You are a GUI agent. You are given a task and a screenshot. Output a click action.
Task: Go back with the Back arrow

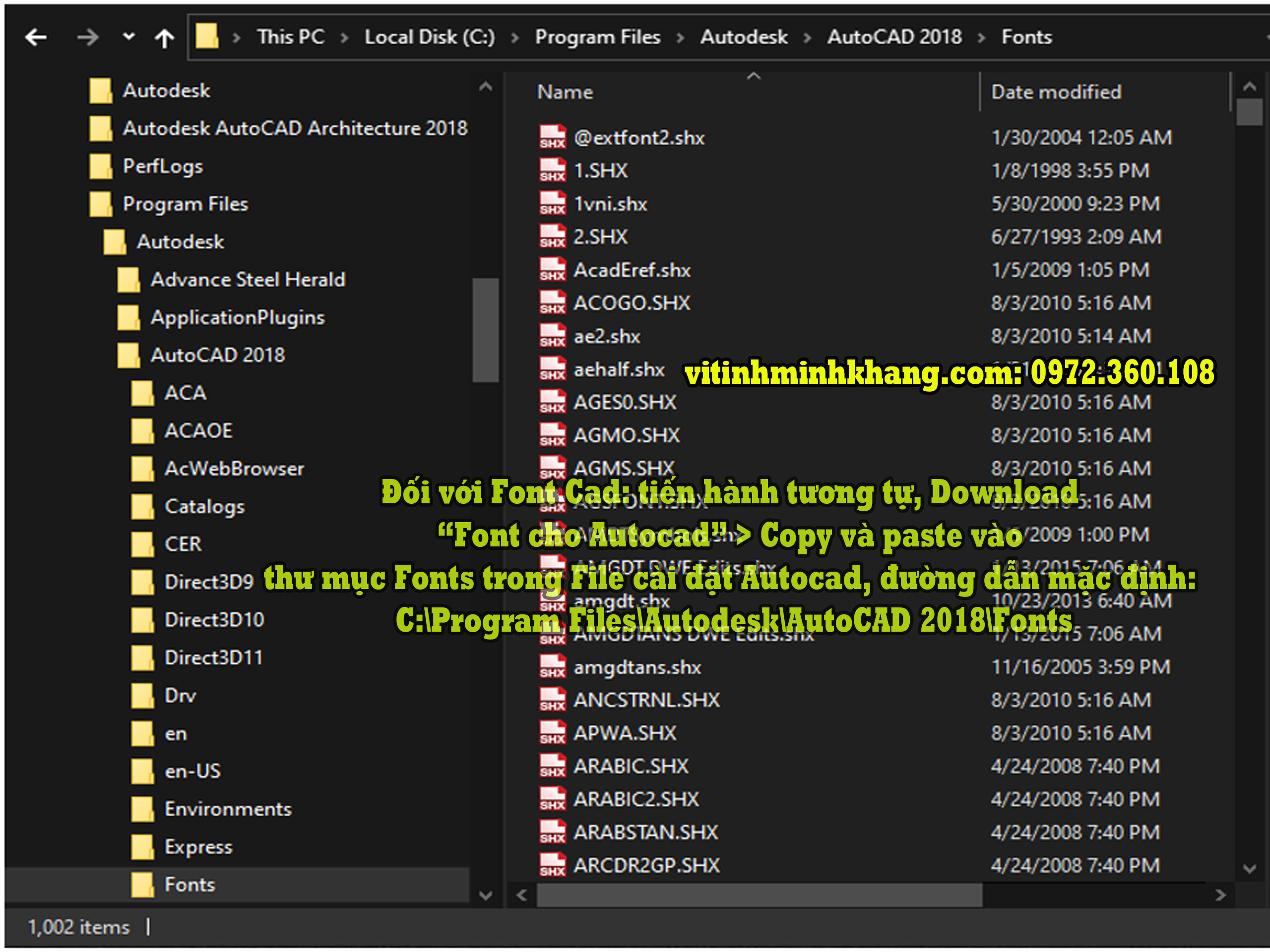coord(36,38)
